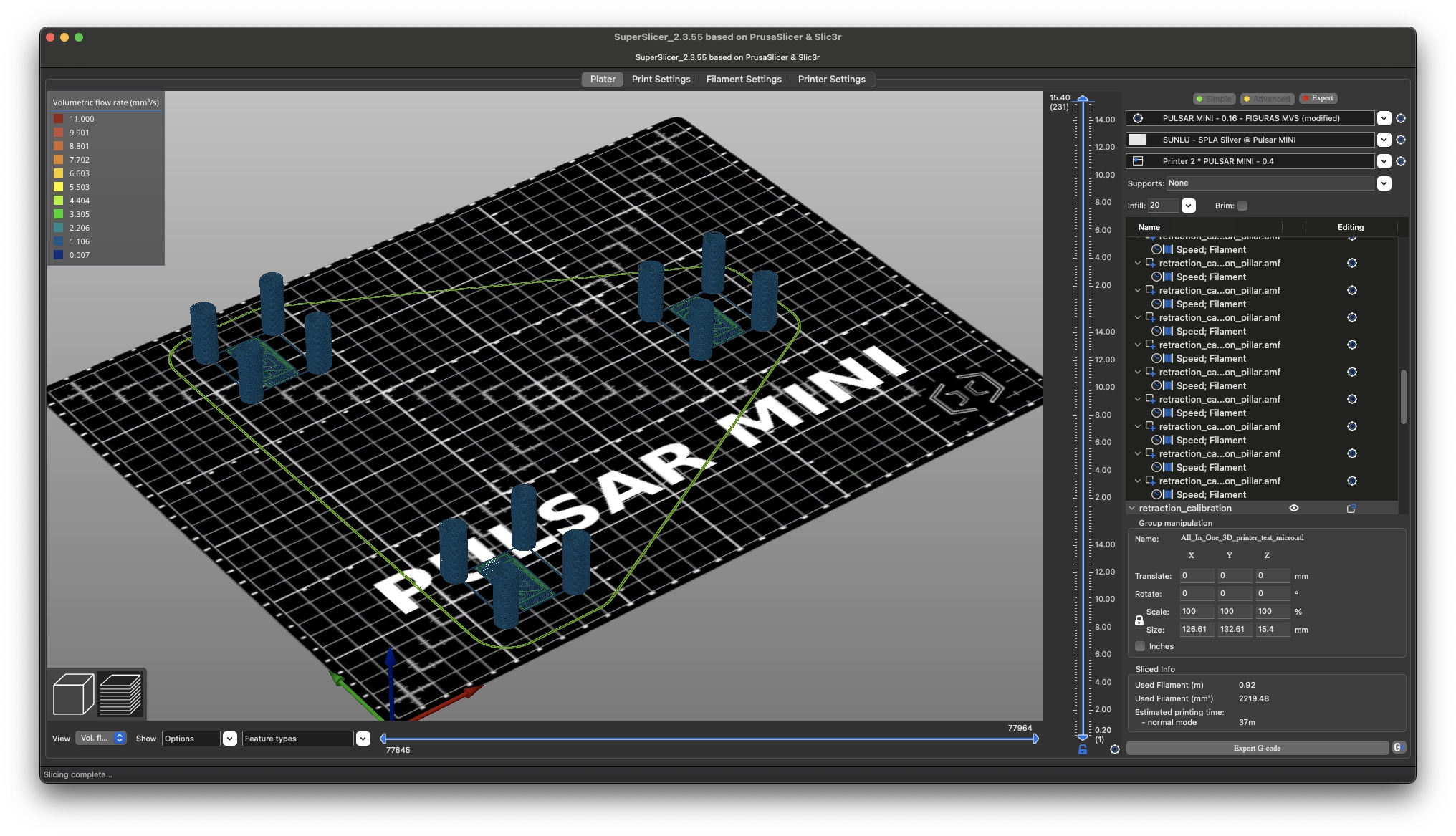Click editing cog for fifth ...on_pillar.amf row

1352,372
